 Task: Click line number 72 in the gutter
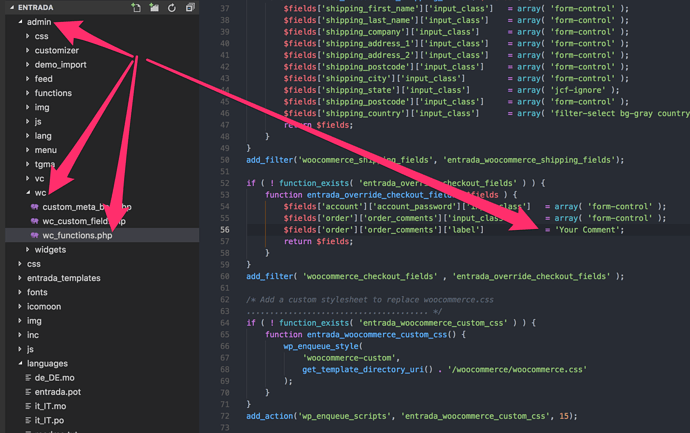click(224, 416)
